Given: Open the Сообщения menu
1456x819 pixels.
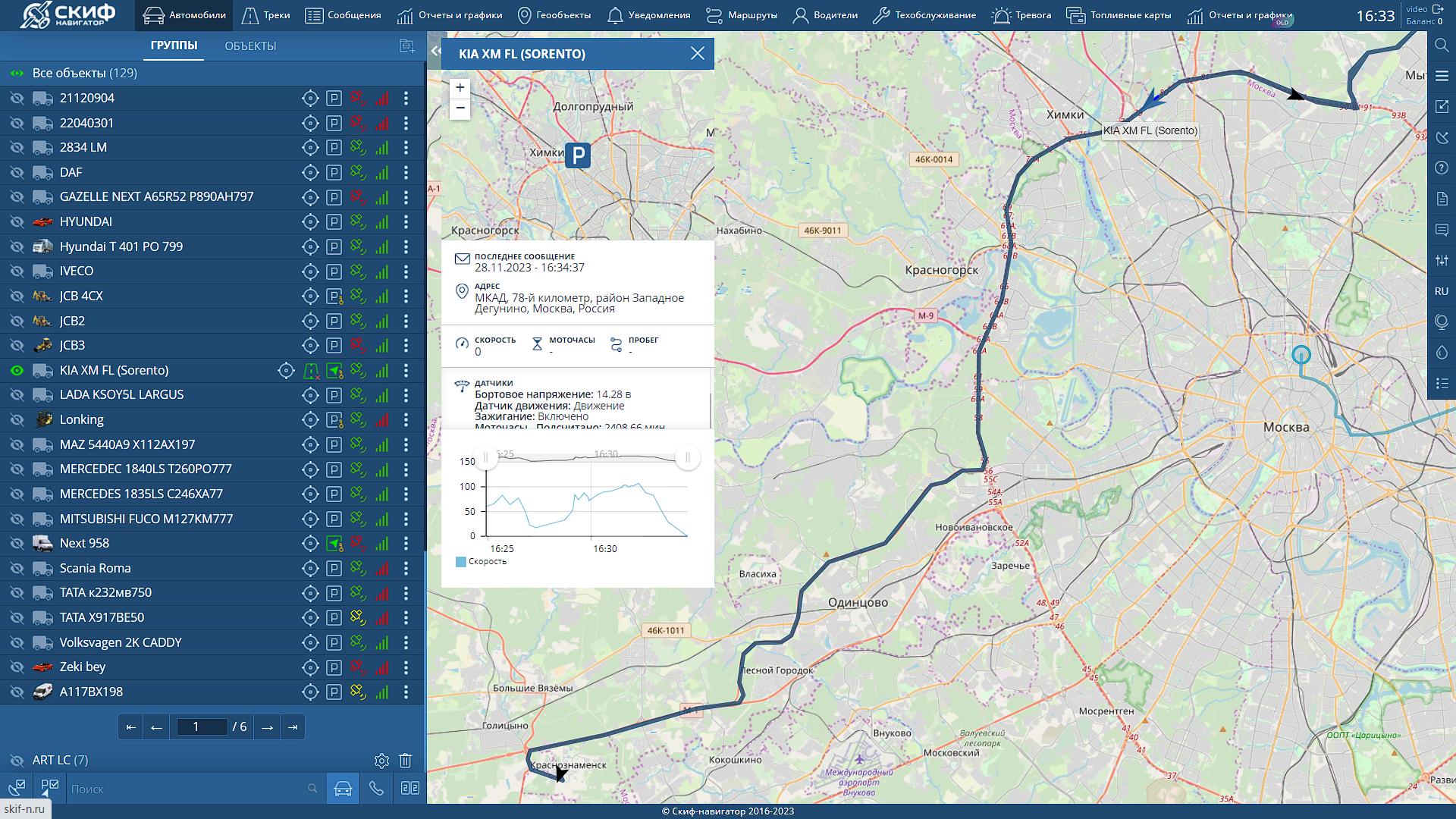Looking at the screenshot, I should tap(343, 15).
